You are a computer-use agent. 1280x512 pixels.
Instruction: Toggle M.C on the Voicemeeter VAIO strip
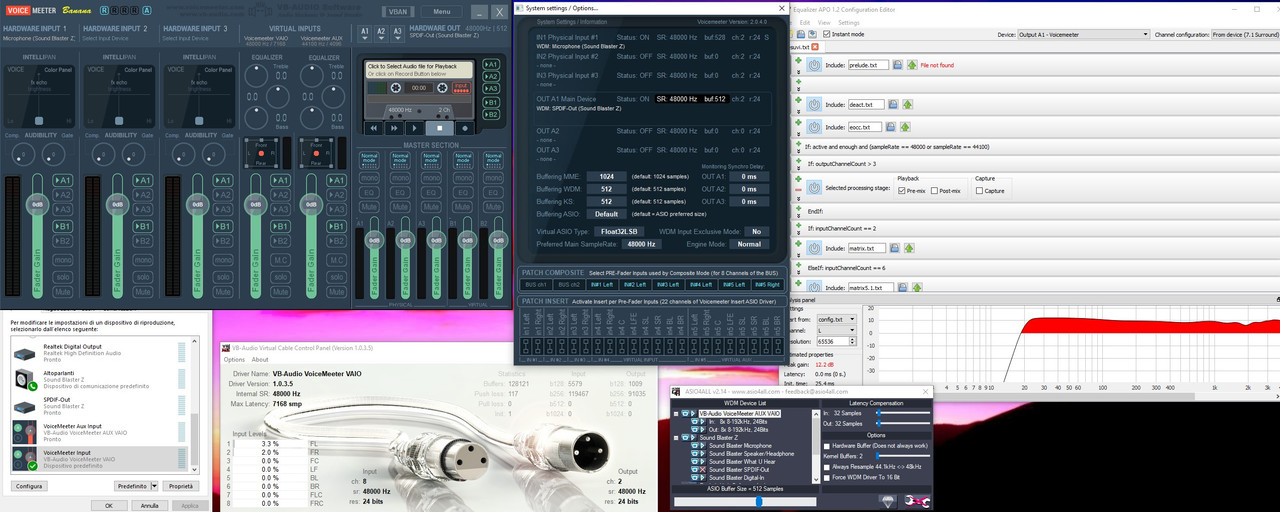281,259
